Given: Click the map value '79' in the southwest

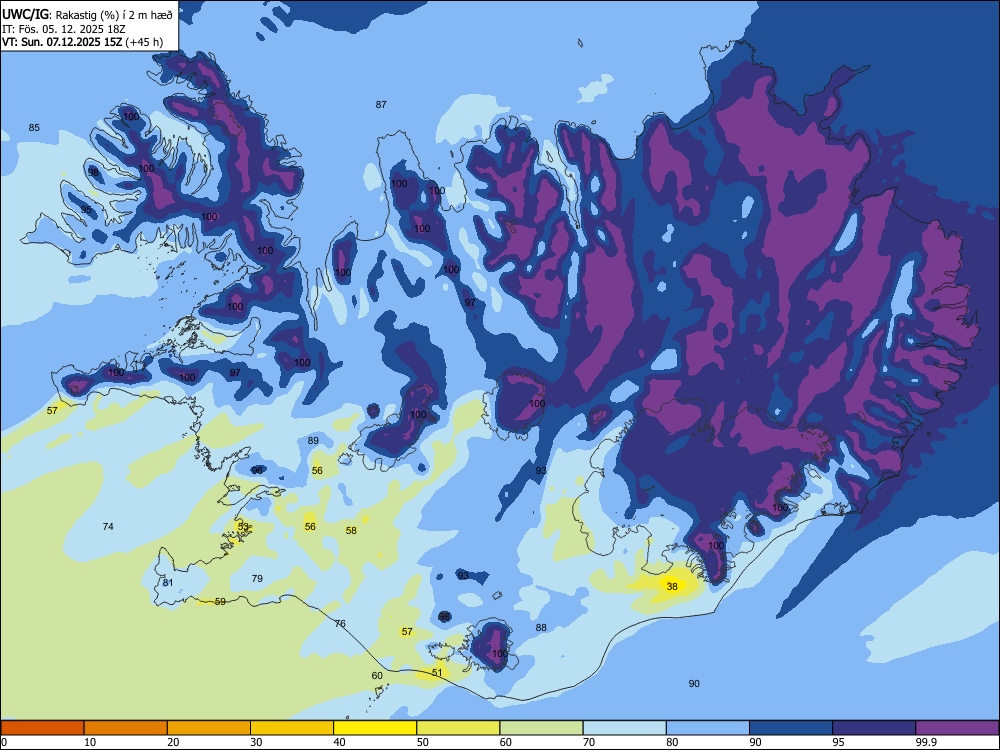Looking at the screenshot, I should tap(257, 578).
